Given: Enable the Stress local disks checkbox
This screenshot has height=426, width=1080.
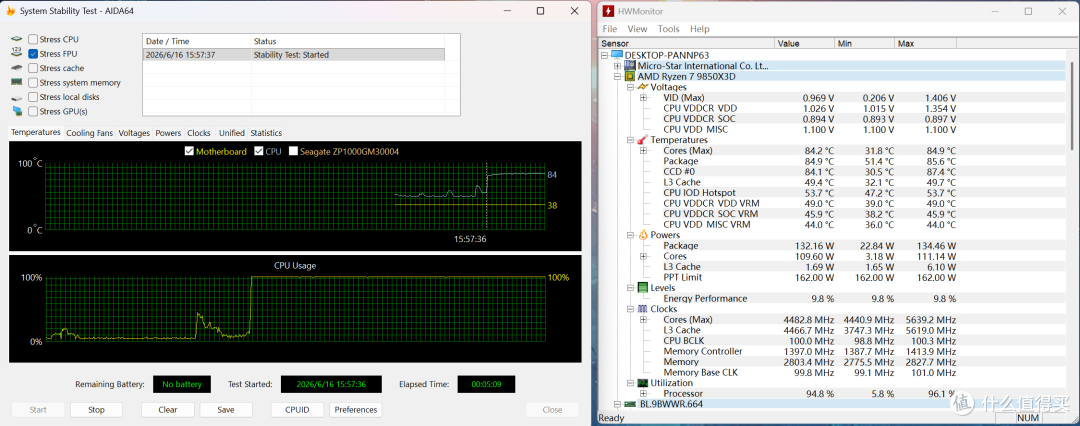Looking at the screenshot, I should pyautogui.click(x=33, y=97).
